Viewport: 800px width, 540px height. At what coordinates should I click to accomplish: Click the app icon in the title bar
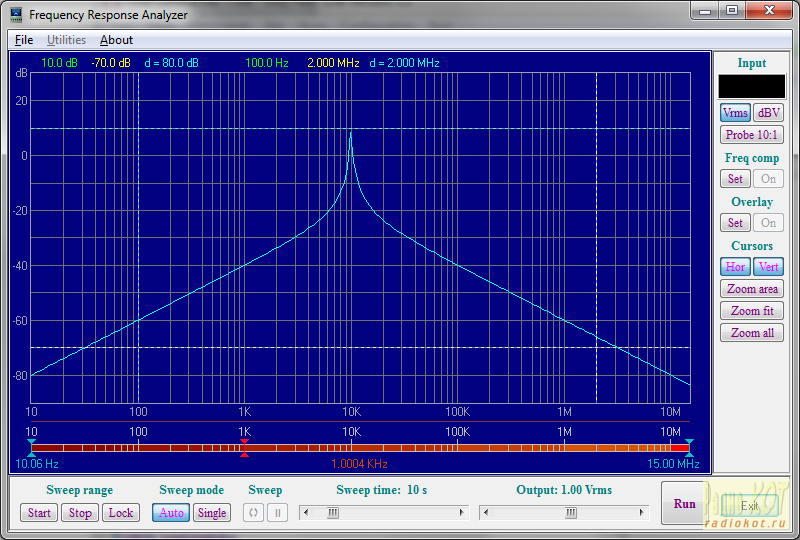(x=16, y=15)
